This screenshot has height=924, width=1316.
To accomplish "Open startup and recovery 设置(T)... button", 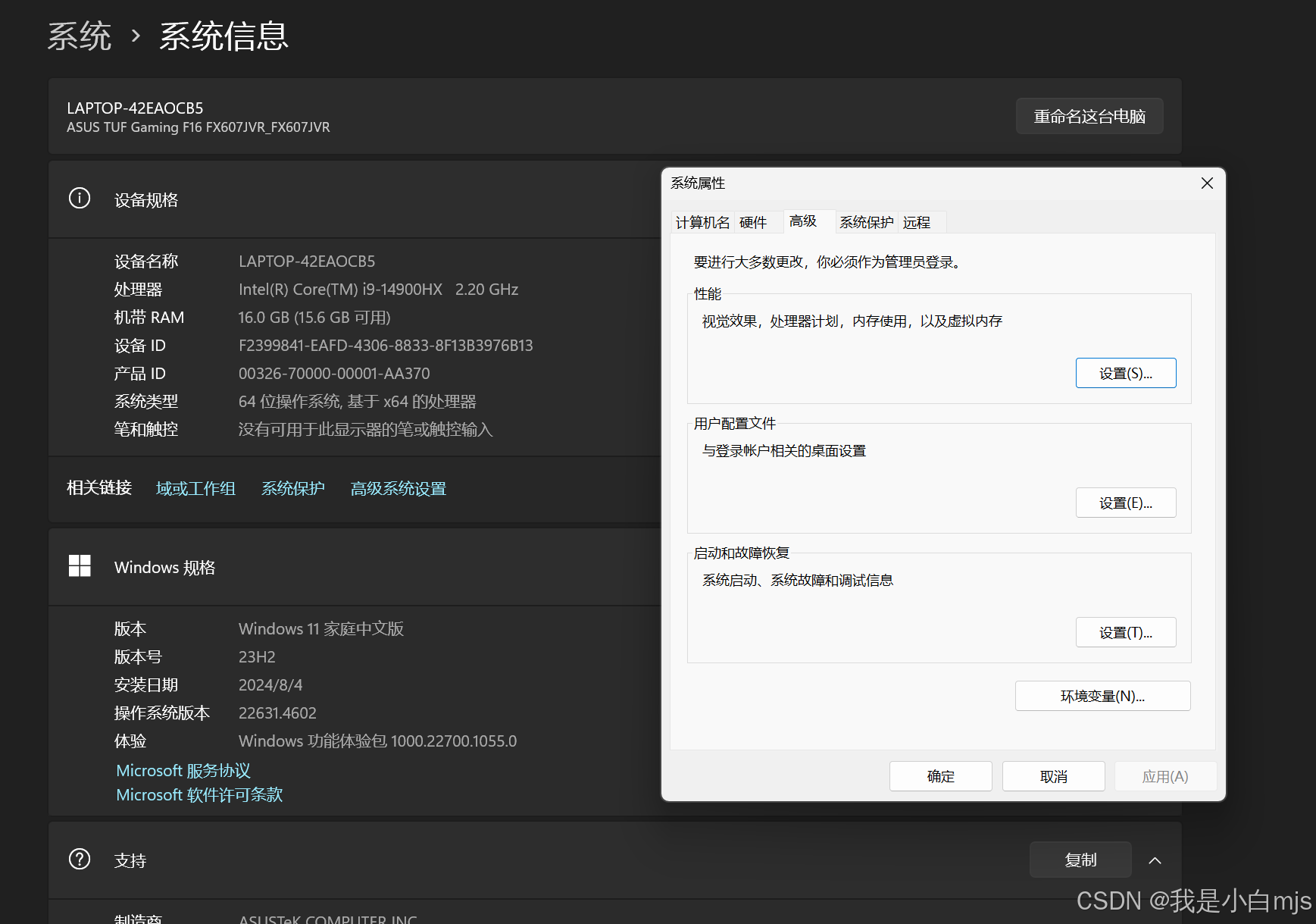I will tap(1126, 632).
